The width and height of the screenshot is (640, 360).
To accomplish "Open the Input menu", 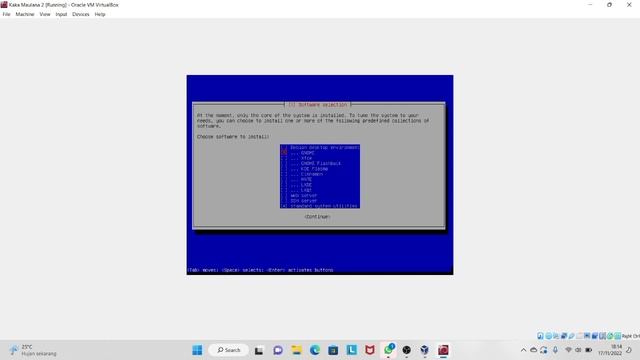I will (x=61, y=14).
